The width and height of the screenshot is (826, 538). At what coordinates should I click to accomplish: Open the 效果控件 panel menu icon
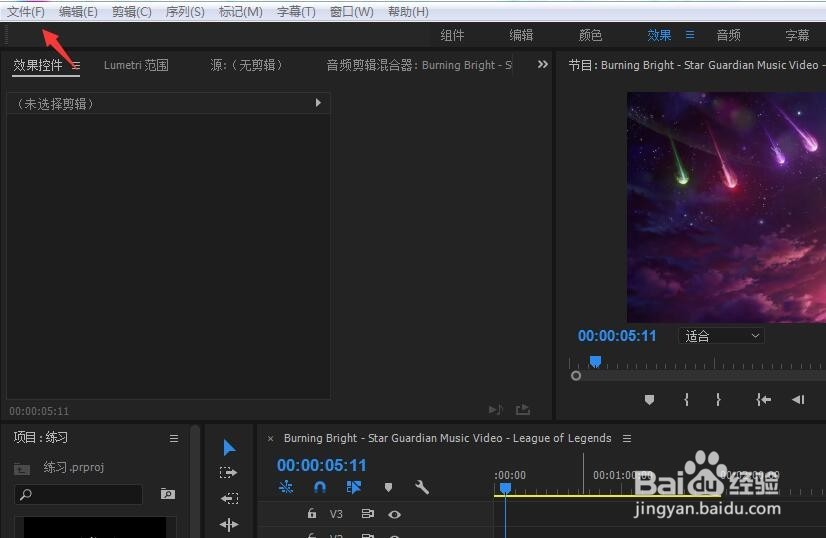pos(76,65)
